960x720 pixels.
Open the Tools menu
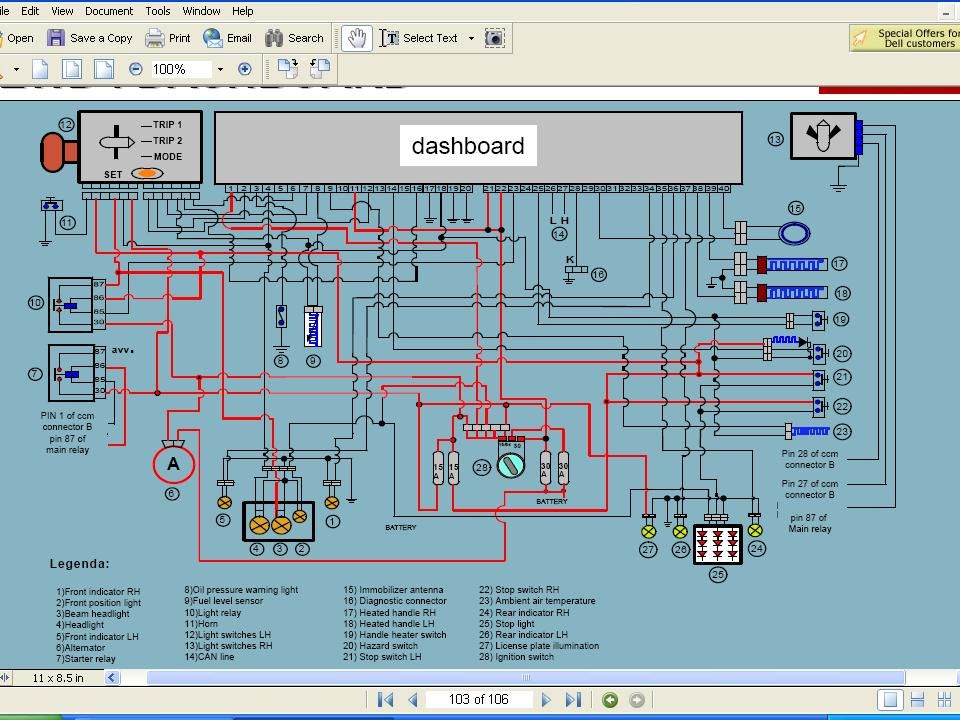[x=158, y=11]
